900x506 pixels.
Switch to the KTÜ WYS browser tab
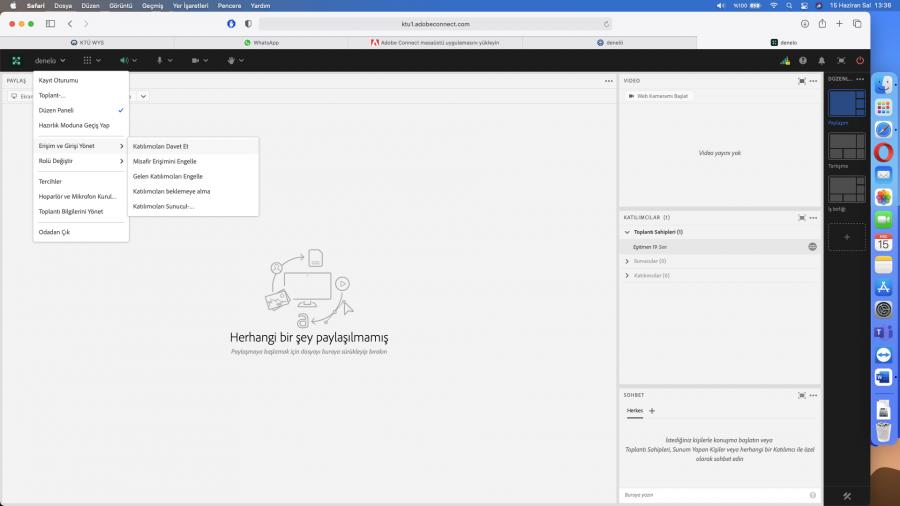[87, 42]
